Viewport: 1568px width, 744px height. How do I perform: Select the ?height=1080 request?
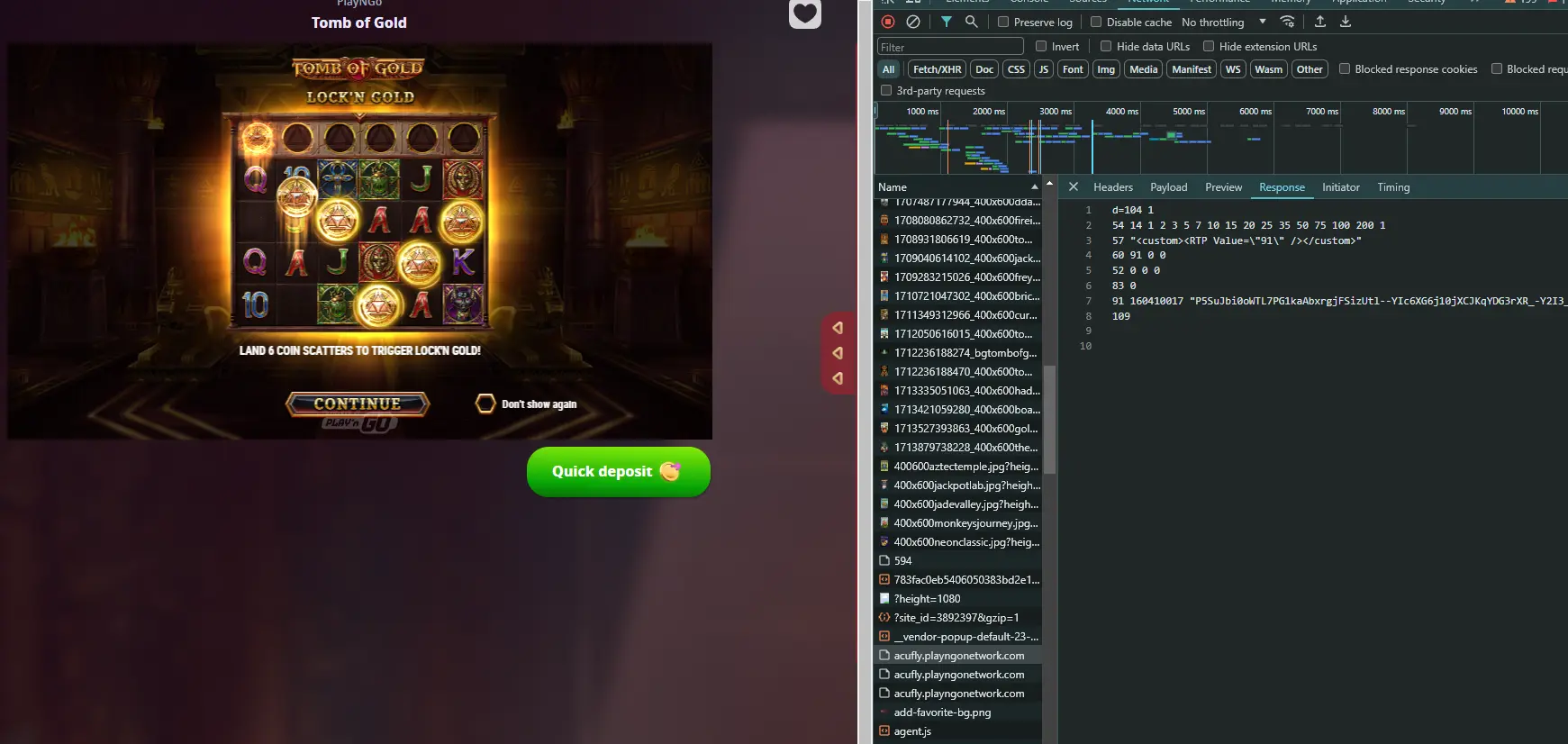958,598
